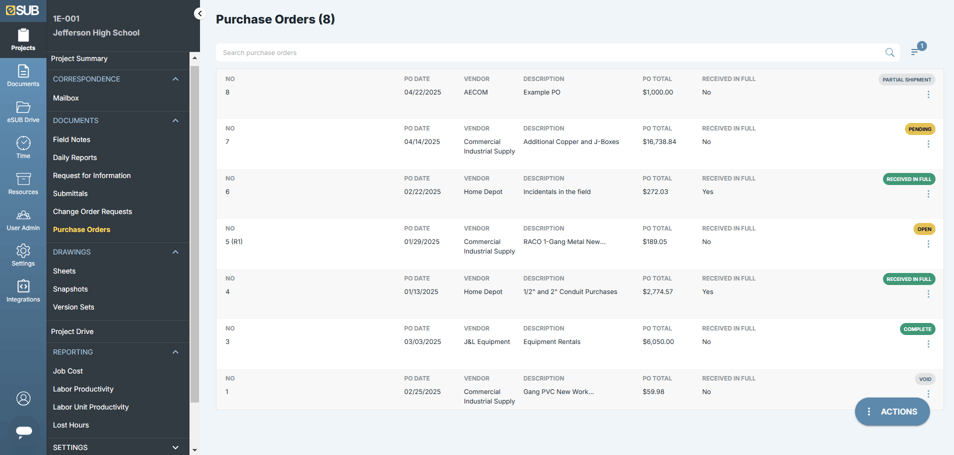Image resolution: width=954 pixels, height=455 pixels.
Task: Collapse the sidebar navigation panel
Action: pos(198,14)
